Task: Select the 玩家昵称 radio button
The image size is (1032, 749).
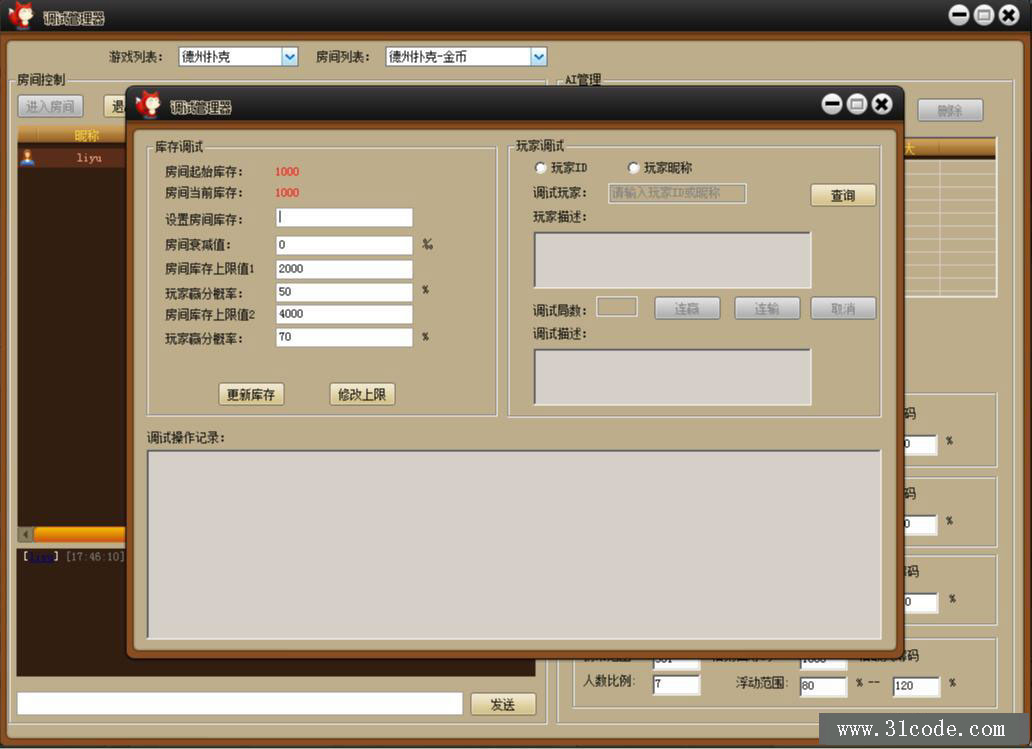Action: pos(633,168)
